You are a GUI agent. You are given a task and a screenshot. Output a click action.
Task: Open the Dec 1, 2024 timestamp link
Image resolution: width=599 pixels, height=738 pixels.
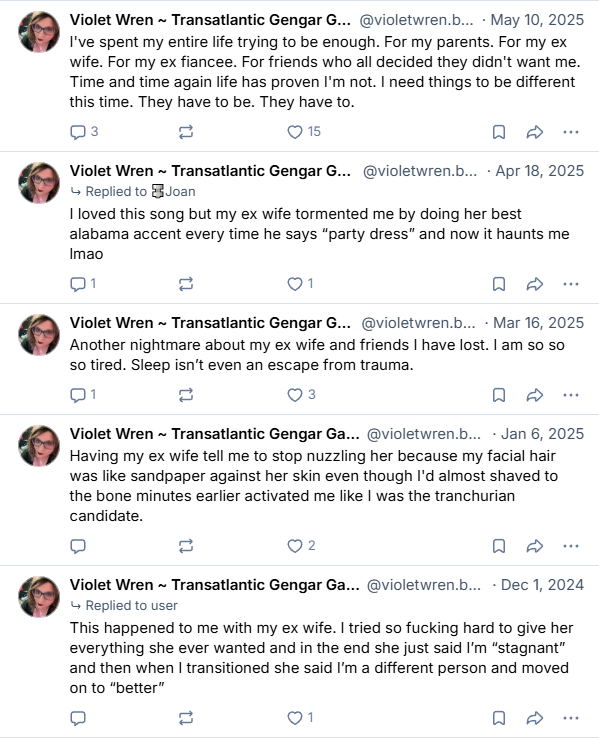[542, 585]
